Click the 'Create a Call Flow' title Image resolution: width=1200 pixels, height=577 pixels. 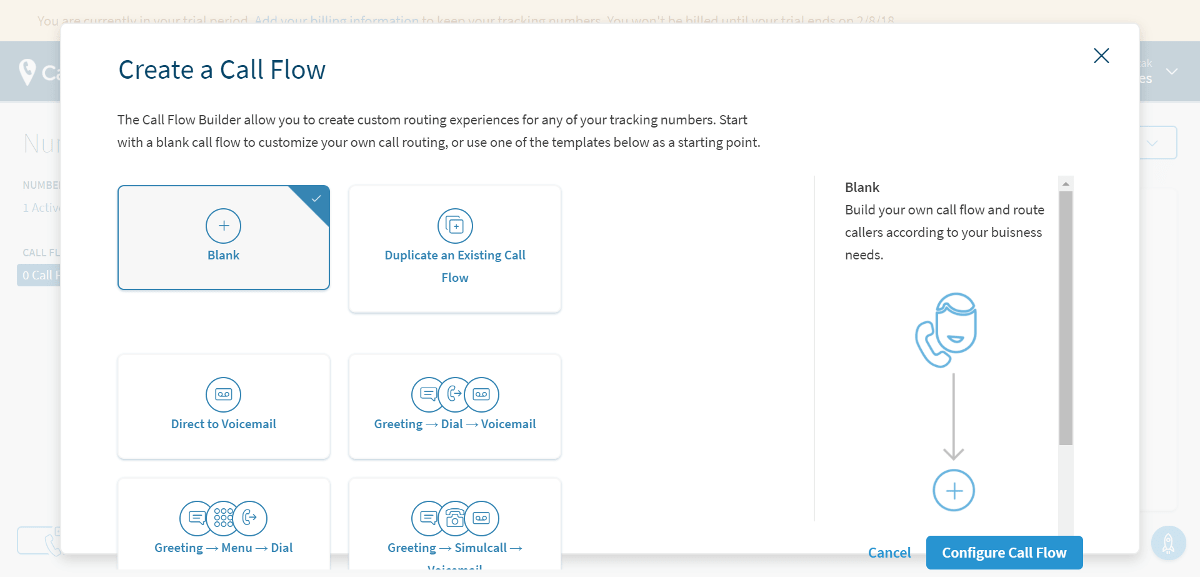(222, 70)
